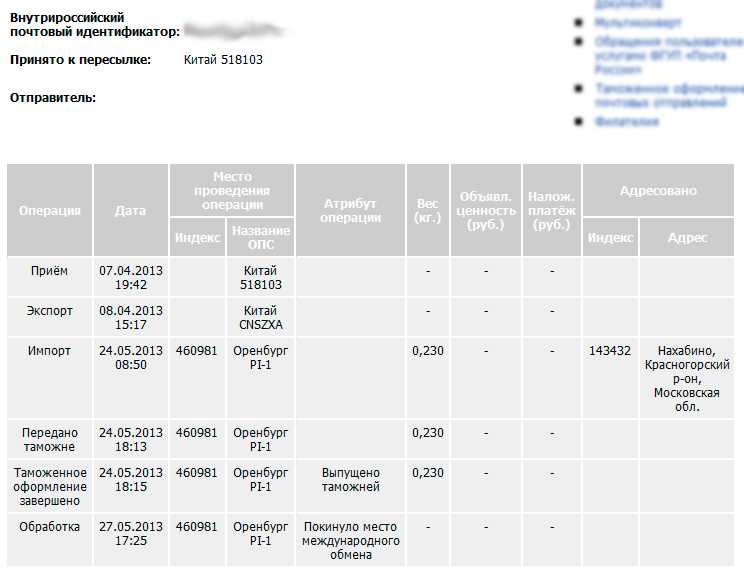Click the 'Налож. платёж (руб.)' header
Viewport: 744px width, 580px height.
tap(551, 210)
